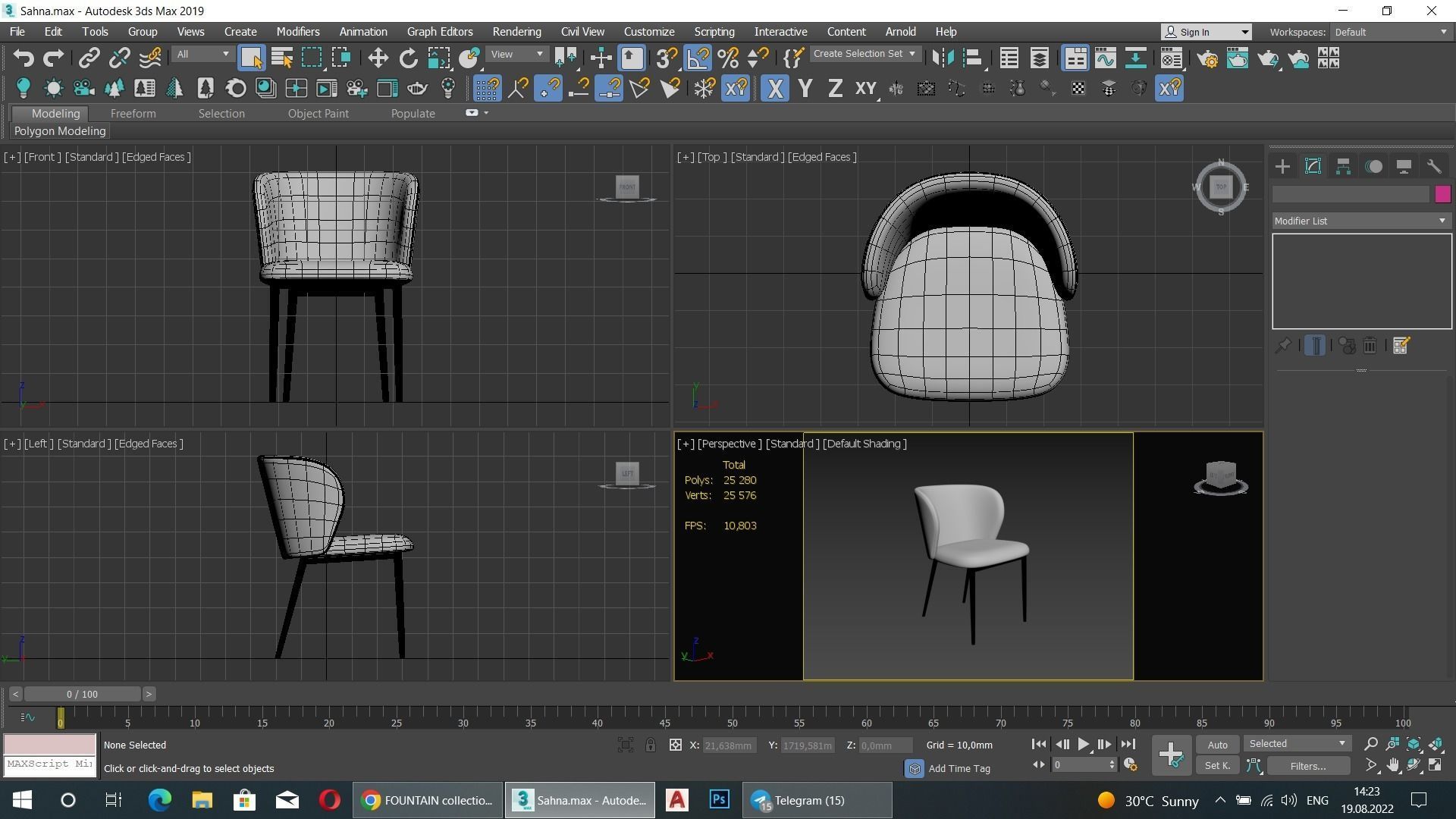The width and height of the screenshot is (1456, 819).
Task: Activate the Select Object tool
Action: coord(251,58)
